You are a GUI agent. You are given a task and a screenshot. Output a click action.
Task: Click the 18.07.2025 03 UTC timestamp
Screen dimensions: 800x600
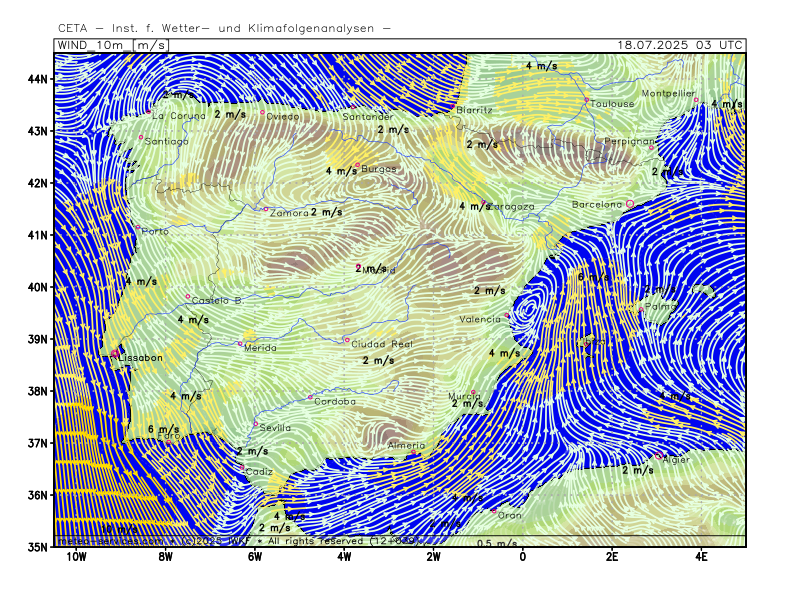click(680, 45)
